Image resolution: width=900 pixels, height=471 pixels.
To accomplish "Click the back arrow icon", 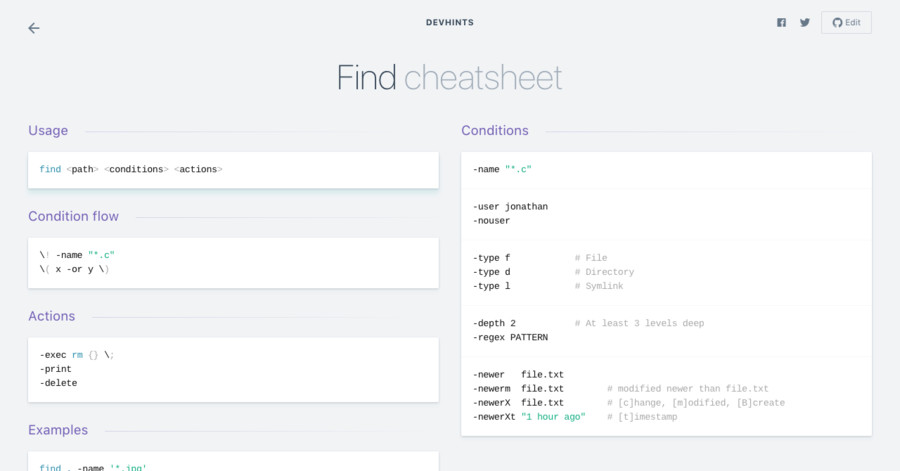I will [x=34, y=28].
